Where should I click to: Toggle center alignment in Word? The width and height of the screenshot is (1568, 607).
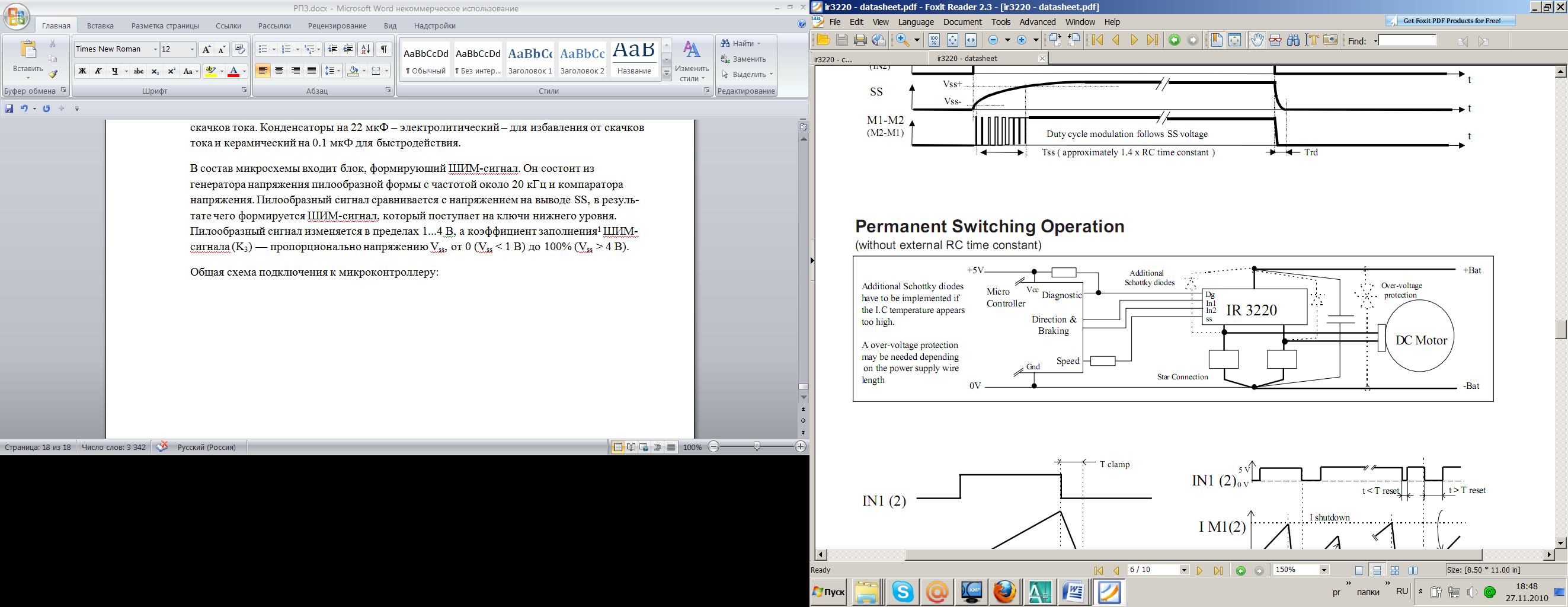(x=279, y=71)
